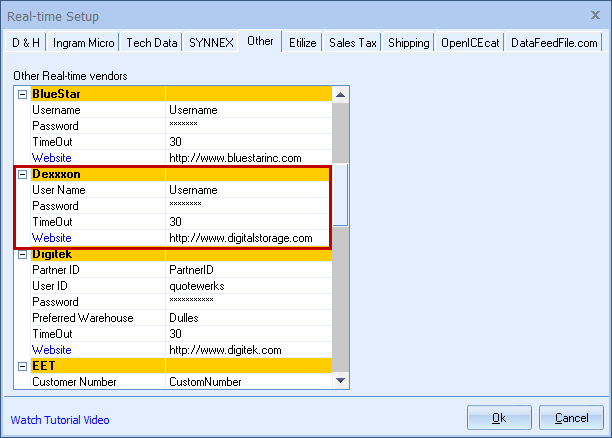Edit the Preferred Warehouse Dulles value
The height and width of the screenshot is (438, 612).
(x=249, y=318)
